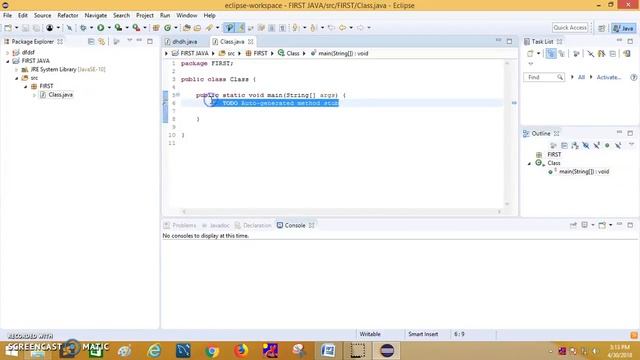This screenshot has height=360, width=640.
Task: Collapse the FIRST JAVA project node
Action: [x=7, y=61]
